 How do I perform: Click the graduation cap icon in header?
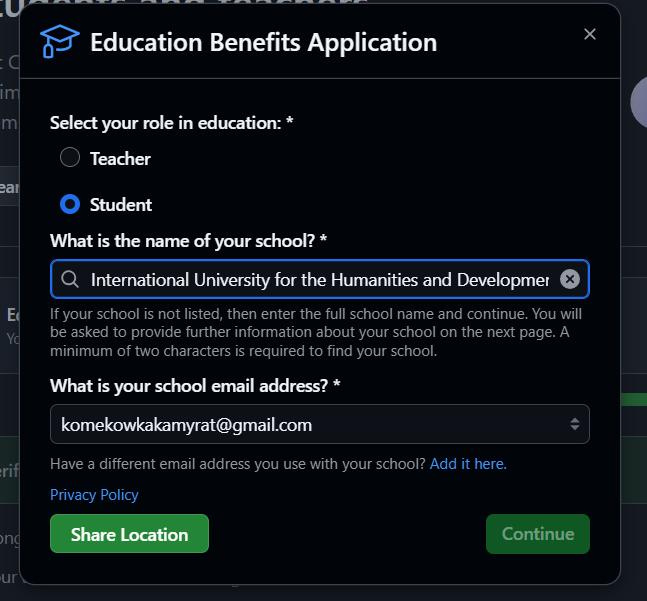click(59, 42)
